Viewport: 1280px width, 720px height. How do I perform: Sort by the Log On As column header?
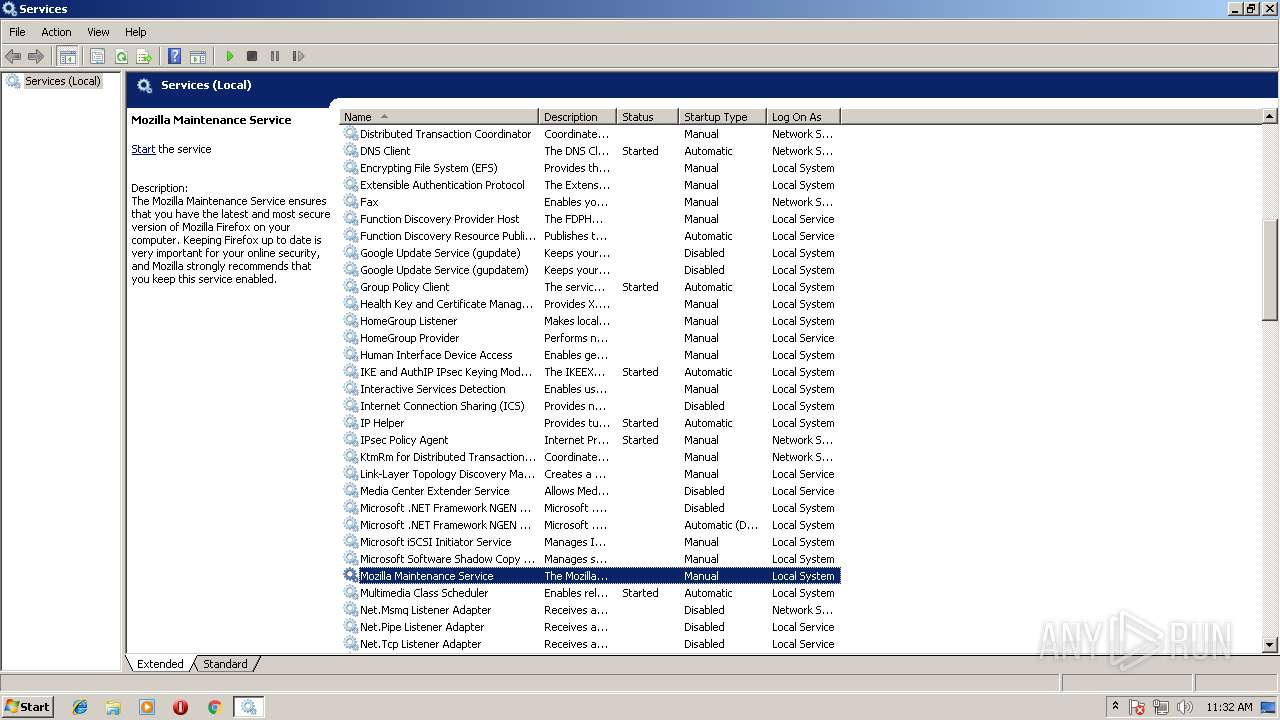(x=803, y=117)
